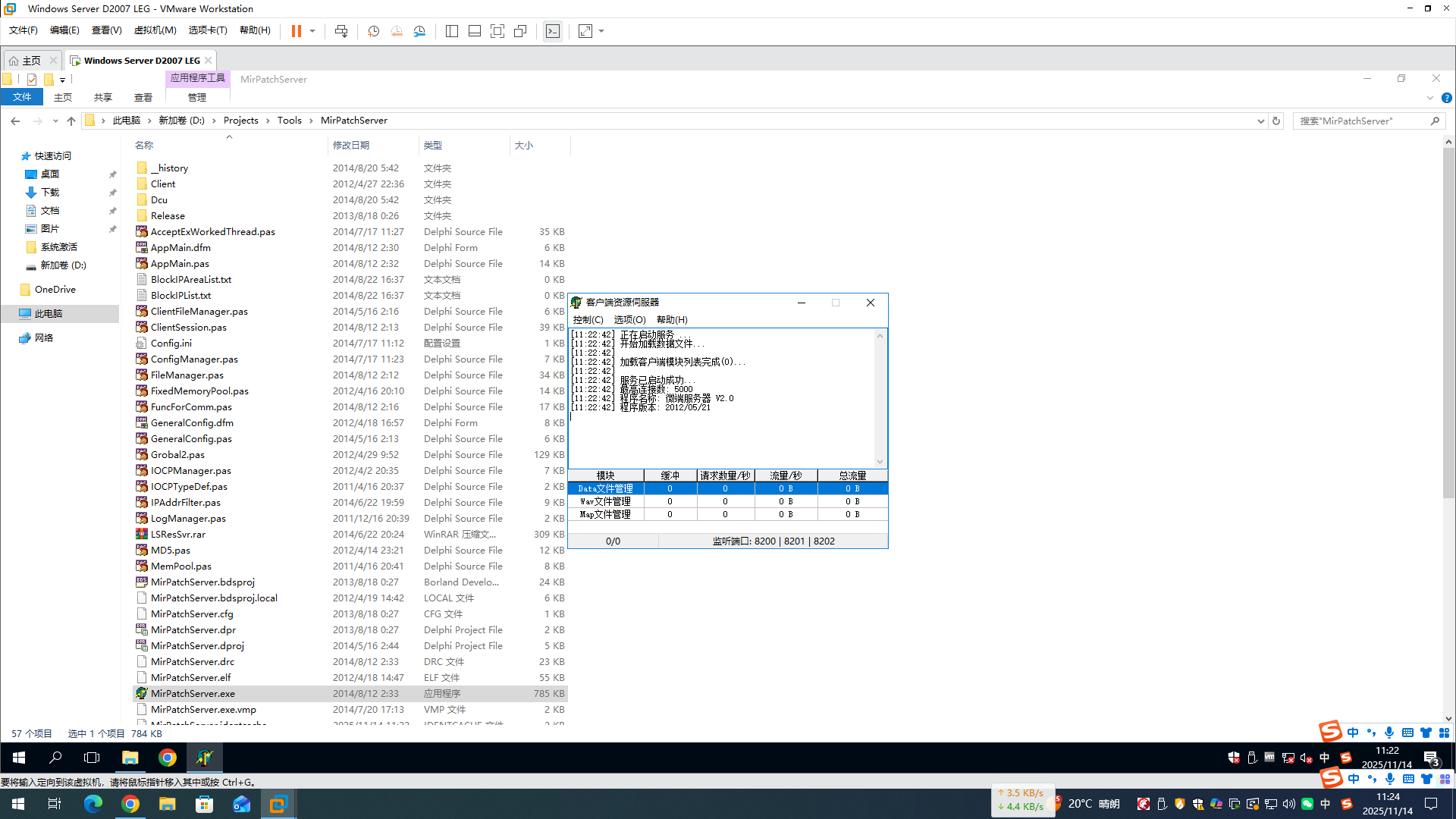Click the 名称 column header

click(144, 145)
